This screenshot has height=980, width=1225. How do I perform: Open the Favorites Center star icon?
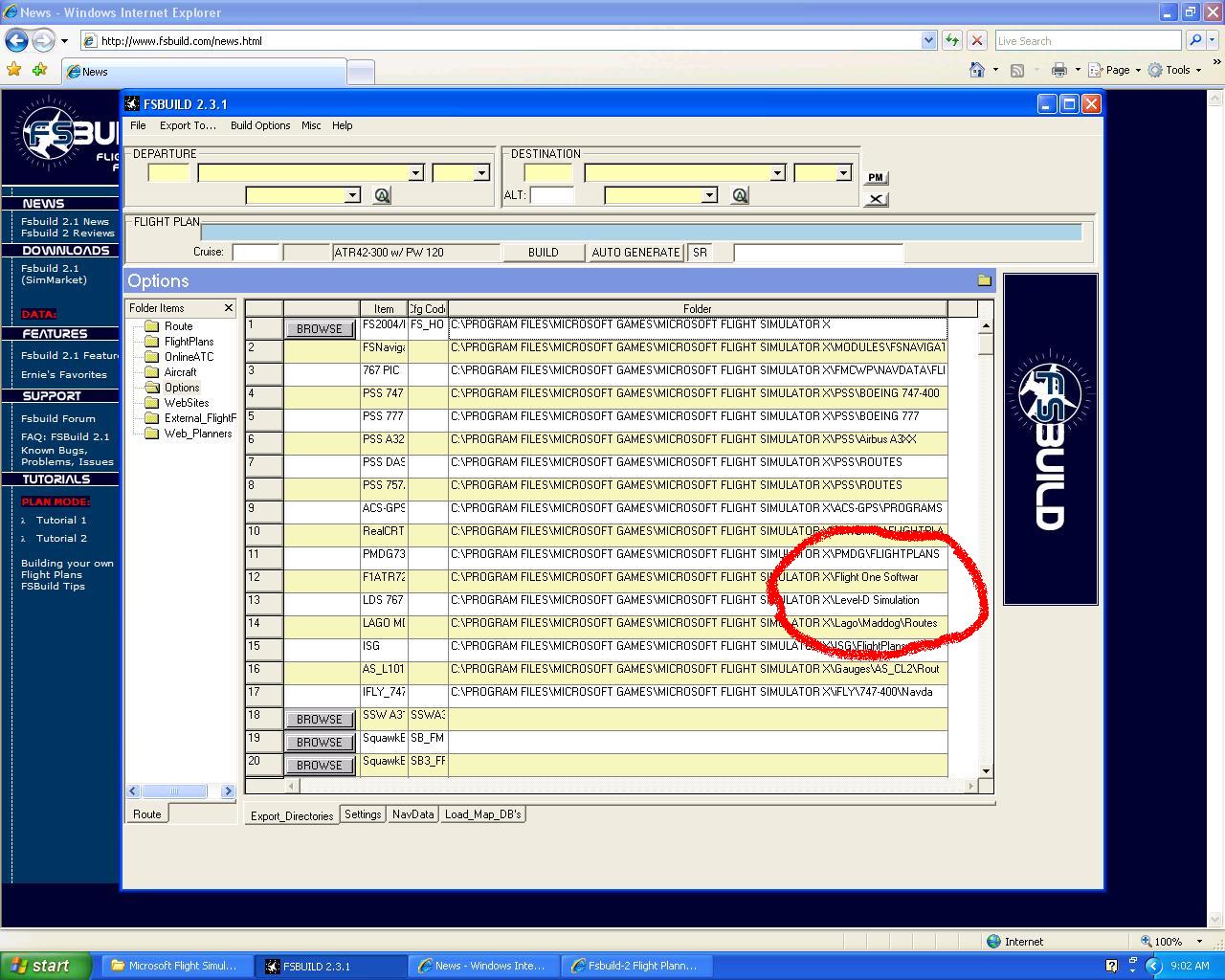pos(13,70)
